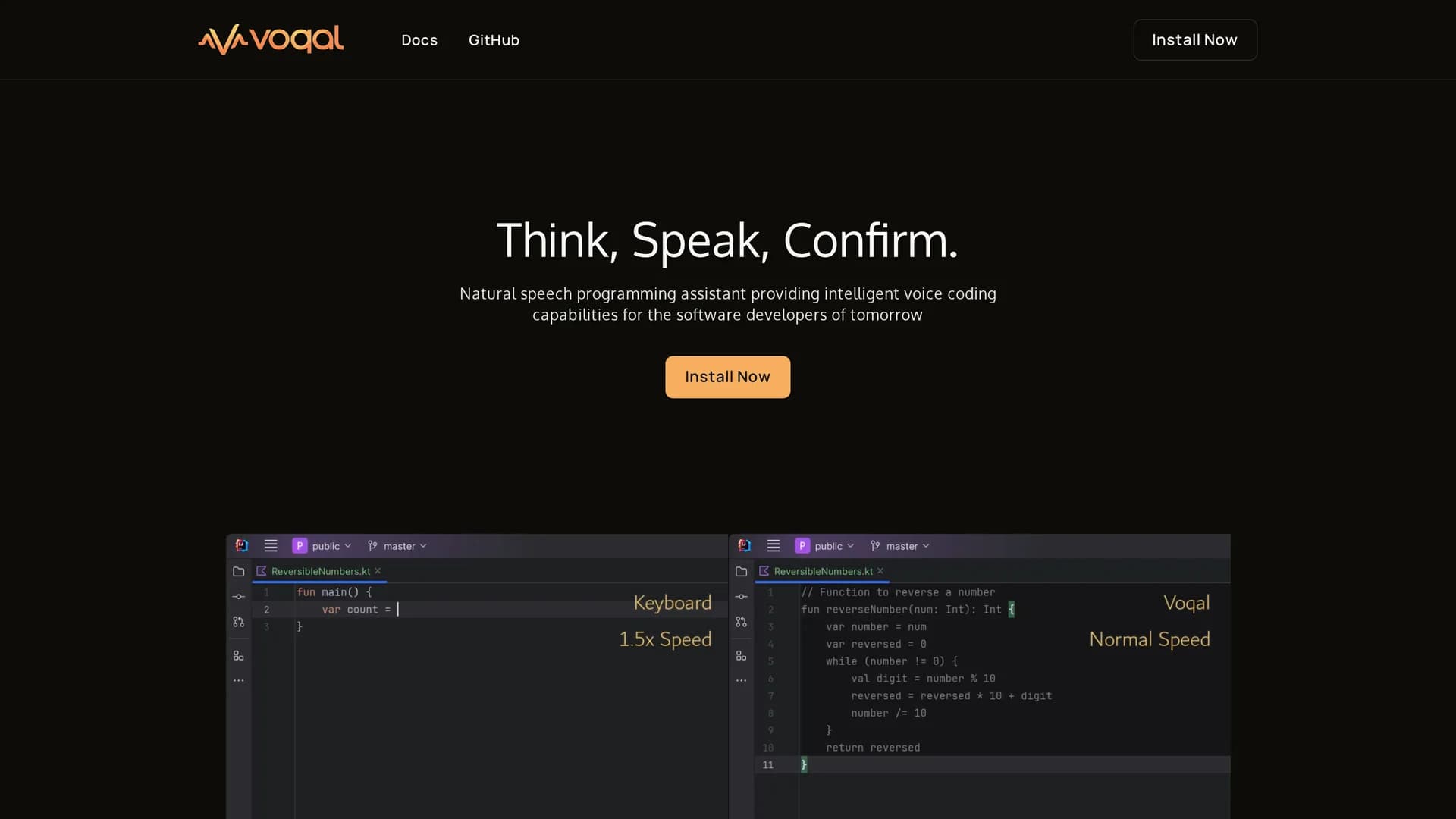
Task: Click IntelliJ app icon in Voqal pane
Action: 744,545
